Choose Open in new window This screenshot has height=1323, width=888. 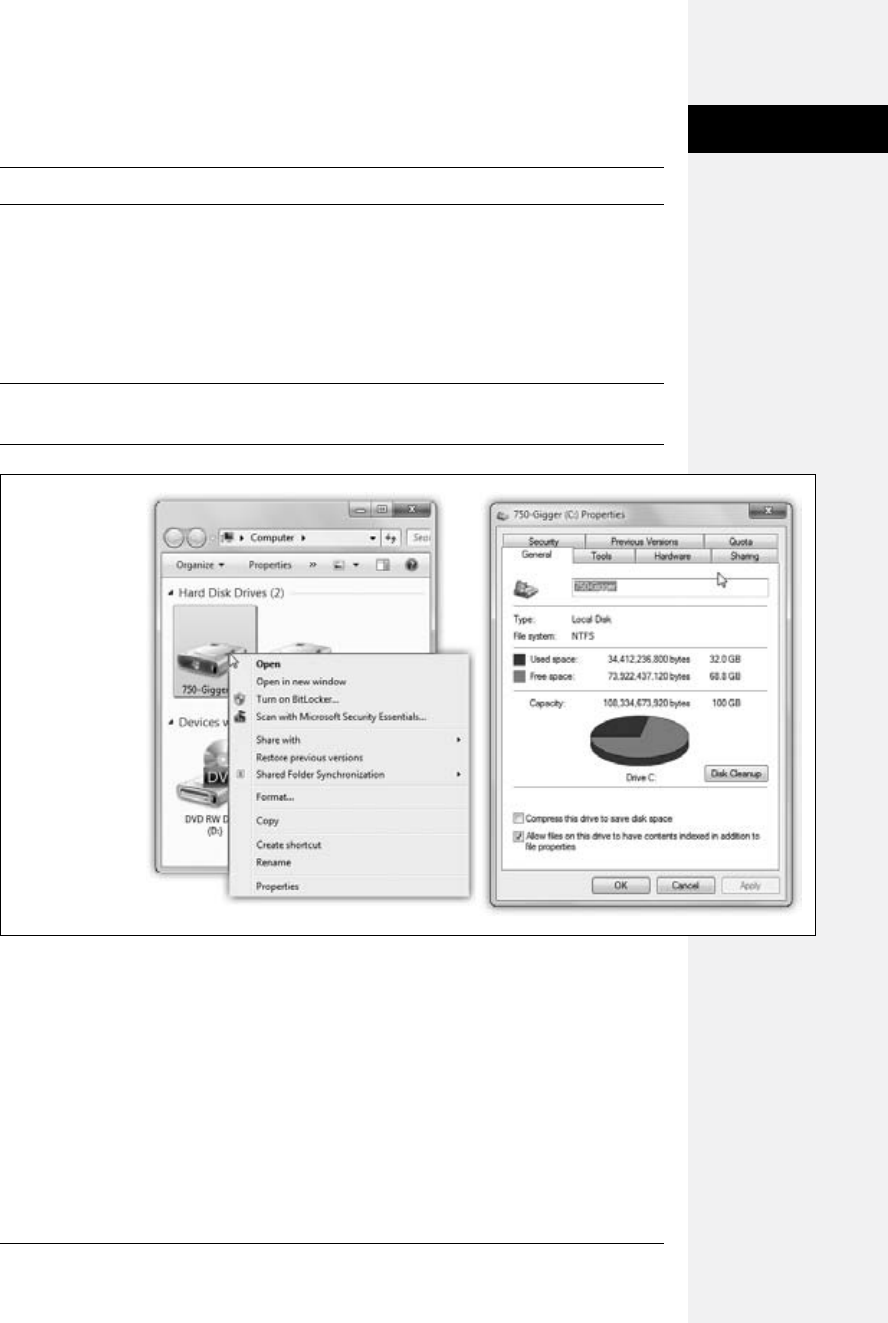pos(301,682)
